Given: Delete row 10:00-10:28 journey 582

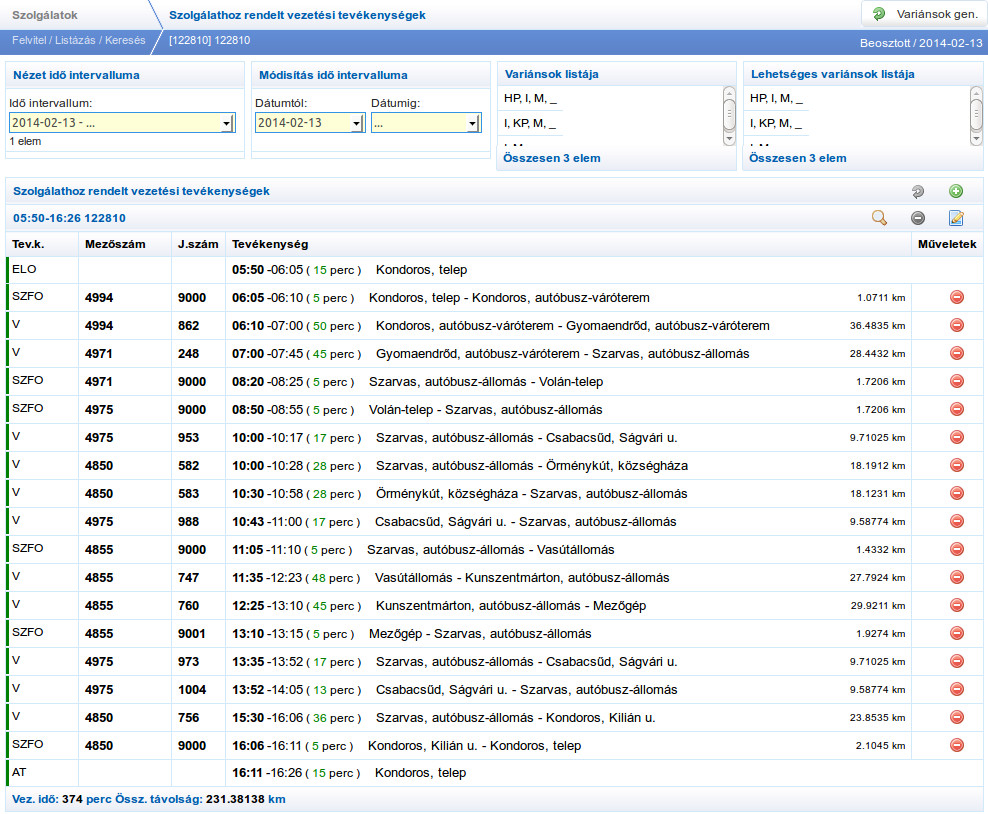Looking at the screenshot, I should tap(956, 465).
